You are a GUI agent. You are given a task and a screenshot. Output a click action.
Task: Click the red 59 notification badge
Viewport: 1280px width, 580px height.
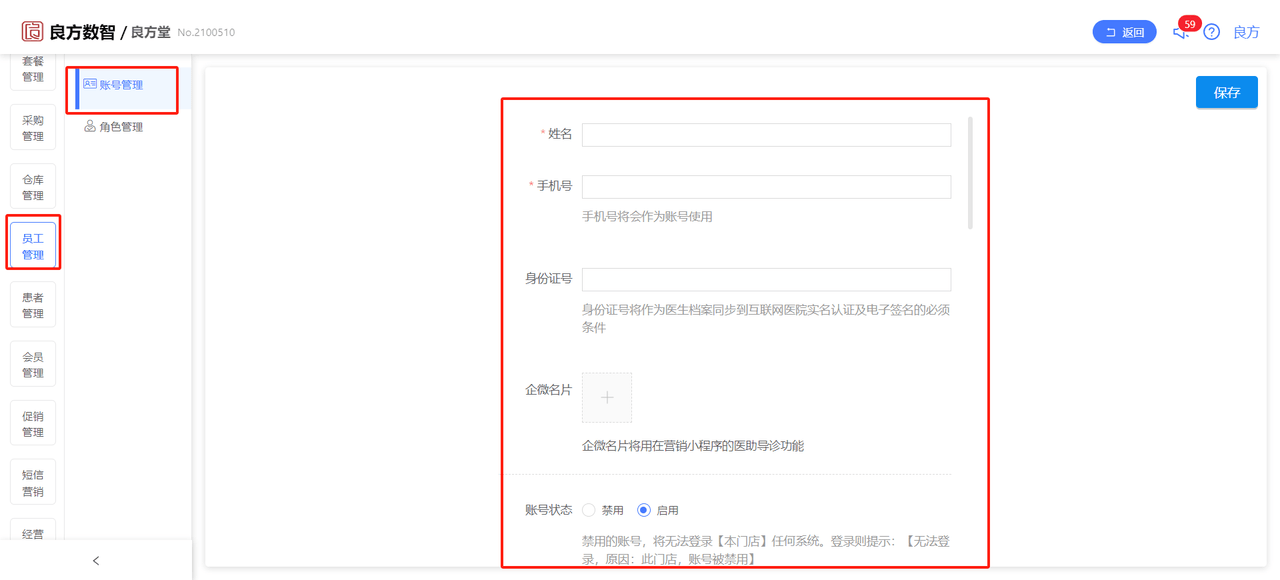[x=1189, y=24]
